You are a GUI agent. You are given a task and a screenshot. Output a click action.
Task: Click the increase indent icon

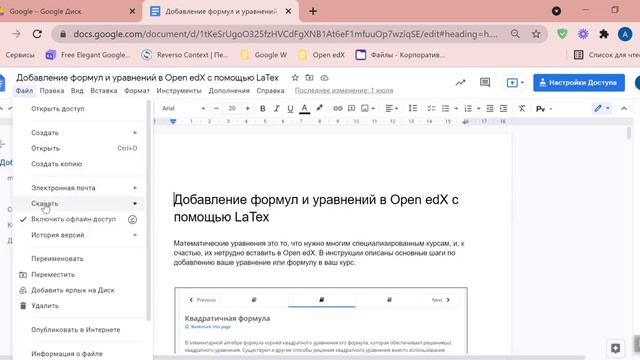pos(504,109)
